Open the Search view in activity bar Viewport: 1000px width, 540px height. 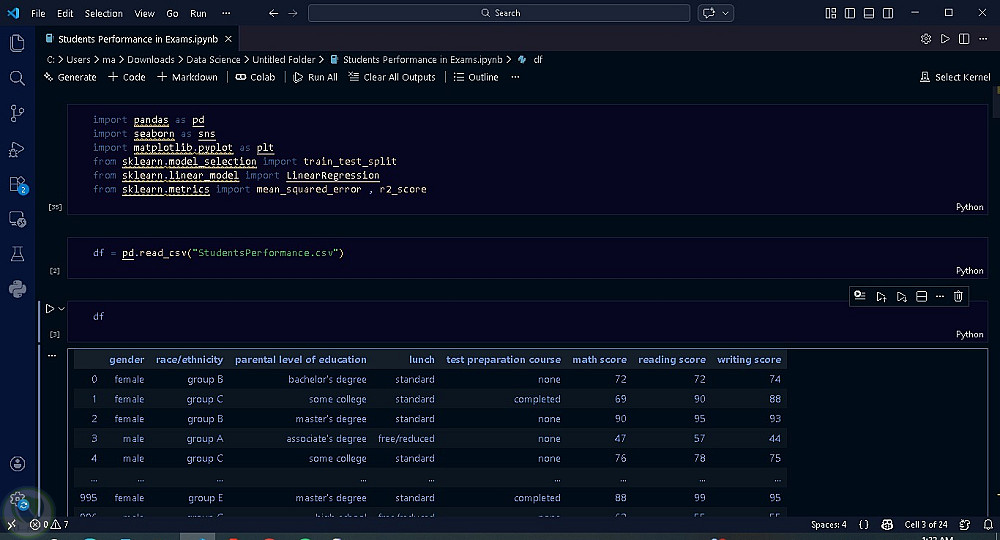point(17,78)
